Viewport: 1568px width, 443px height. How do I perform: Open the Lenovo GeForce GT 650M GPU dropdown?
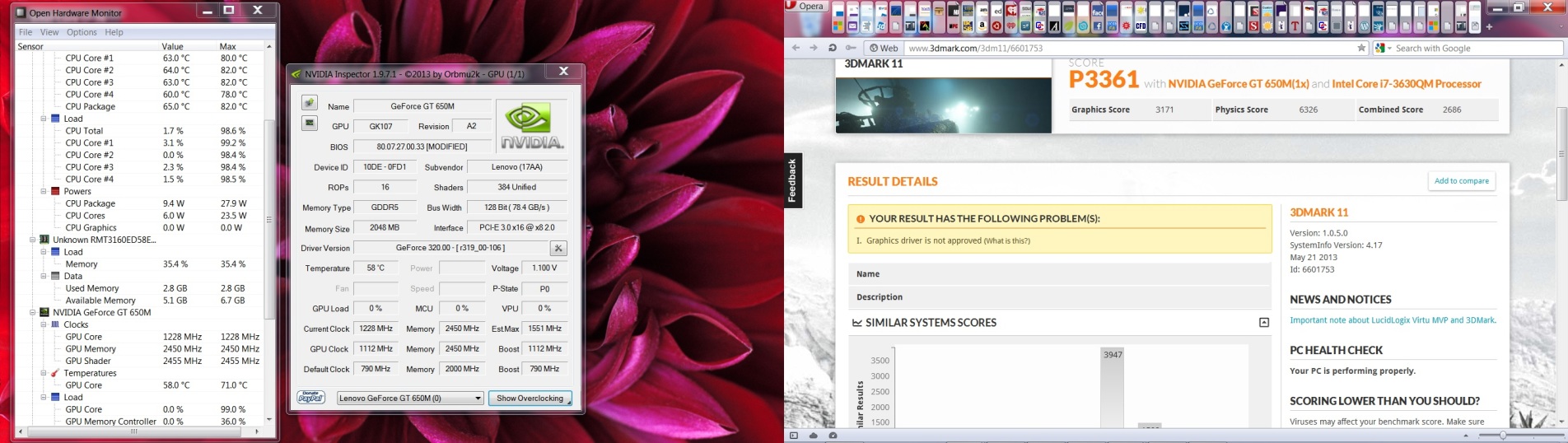click(410, 399)
